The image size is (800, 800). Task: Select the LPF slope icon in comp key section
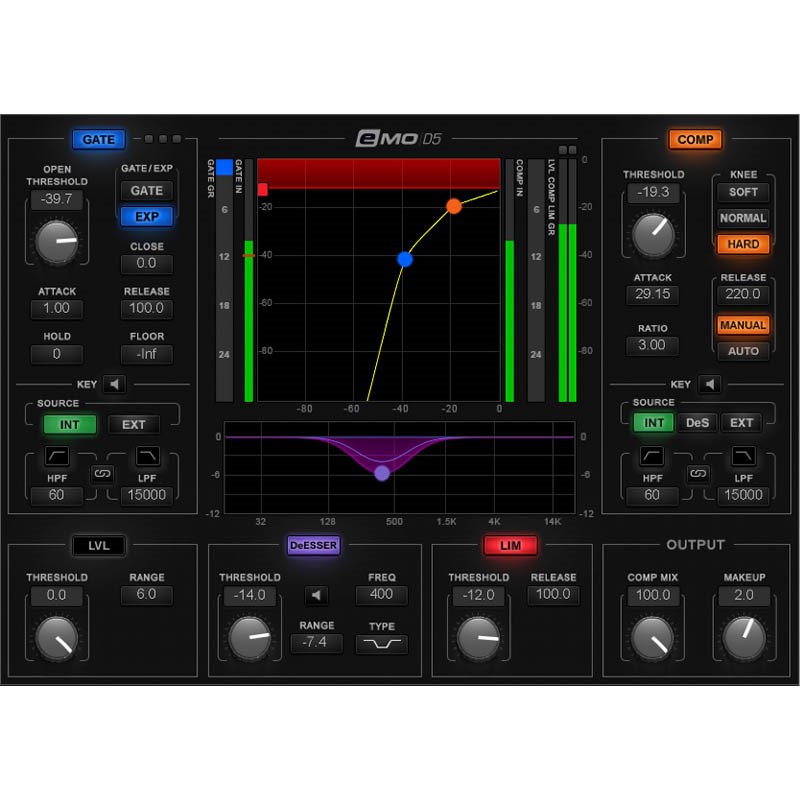coord(743,455)
